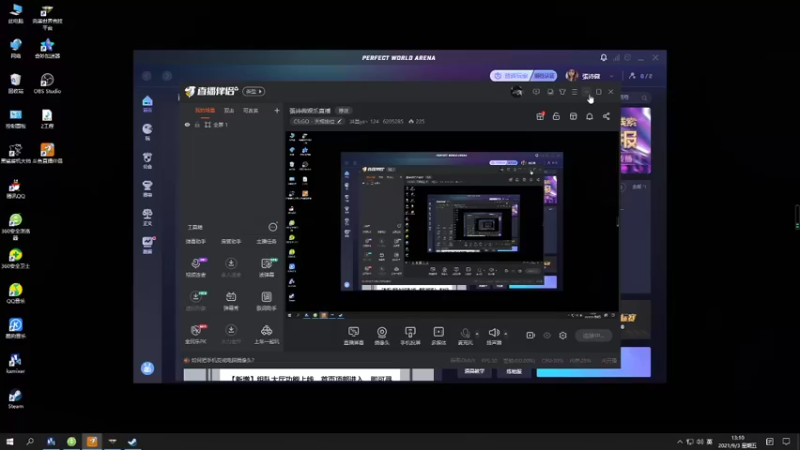800x450 pixels.
Task: Open the gift box icon with red badge
Action: tap(540, 117)
